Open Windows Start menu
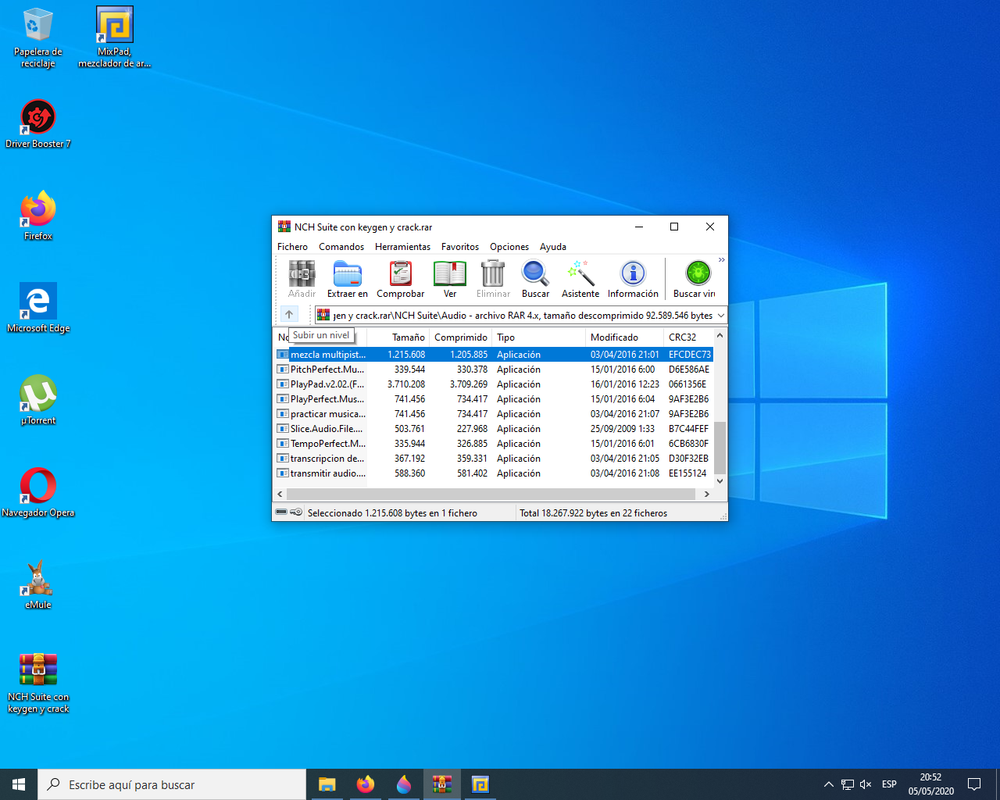The image size is (1000, 800). 18,784
